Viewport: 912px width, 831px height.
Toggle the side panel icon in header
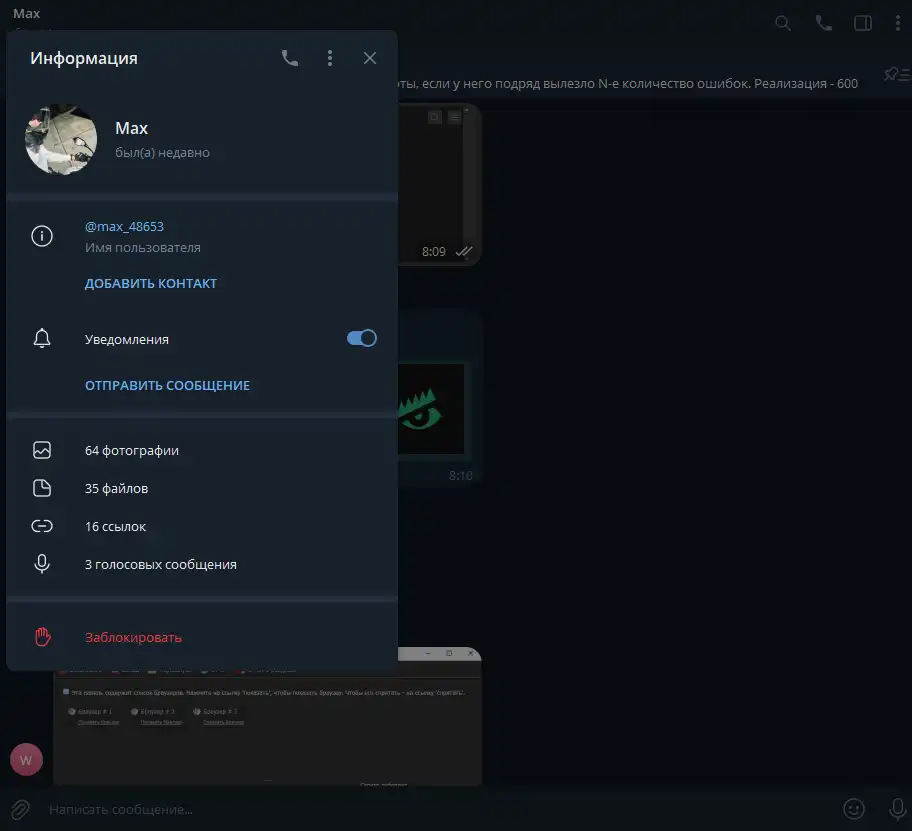click(862, 23)
